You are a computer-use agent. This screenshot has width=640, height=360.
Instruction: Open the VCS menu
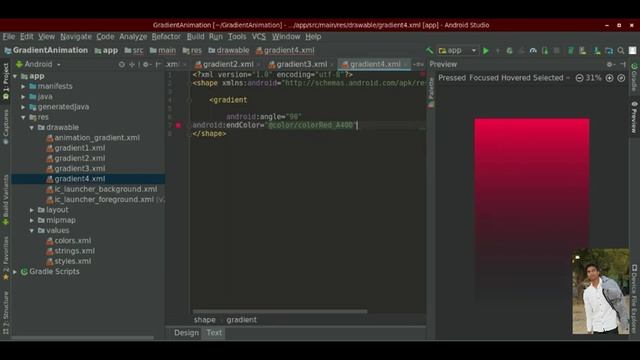point(259,37)
